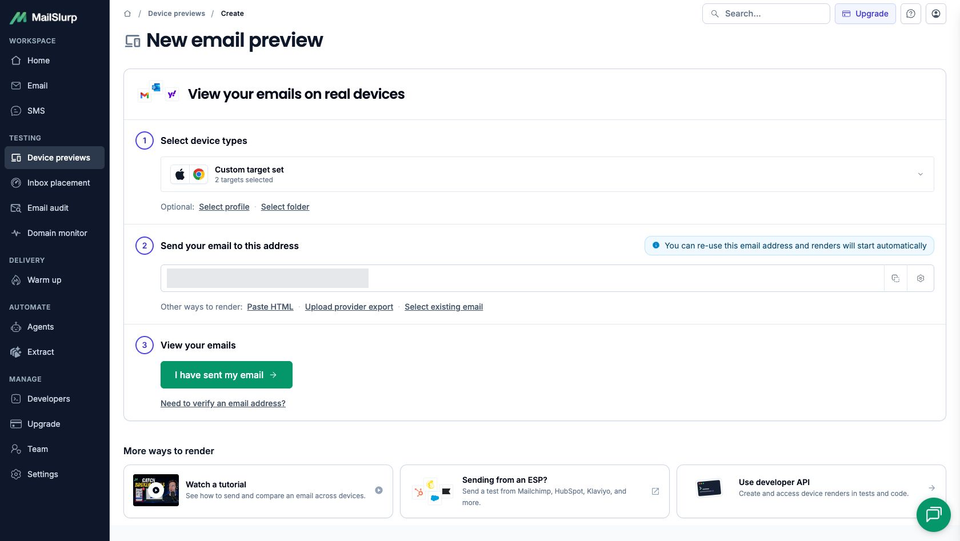The width and height of the screenshot is (960, 541).
Task: Click the home breadcrumb icon
Action: (127, 13)
